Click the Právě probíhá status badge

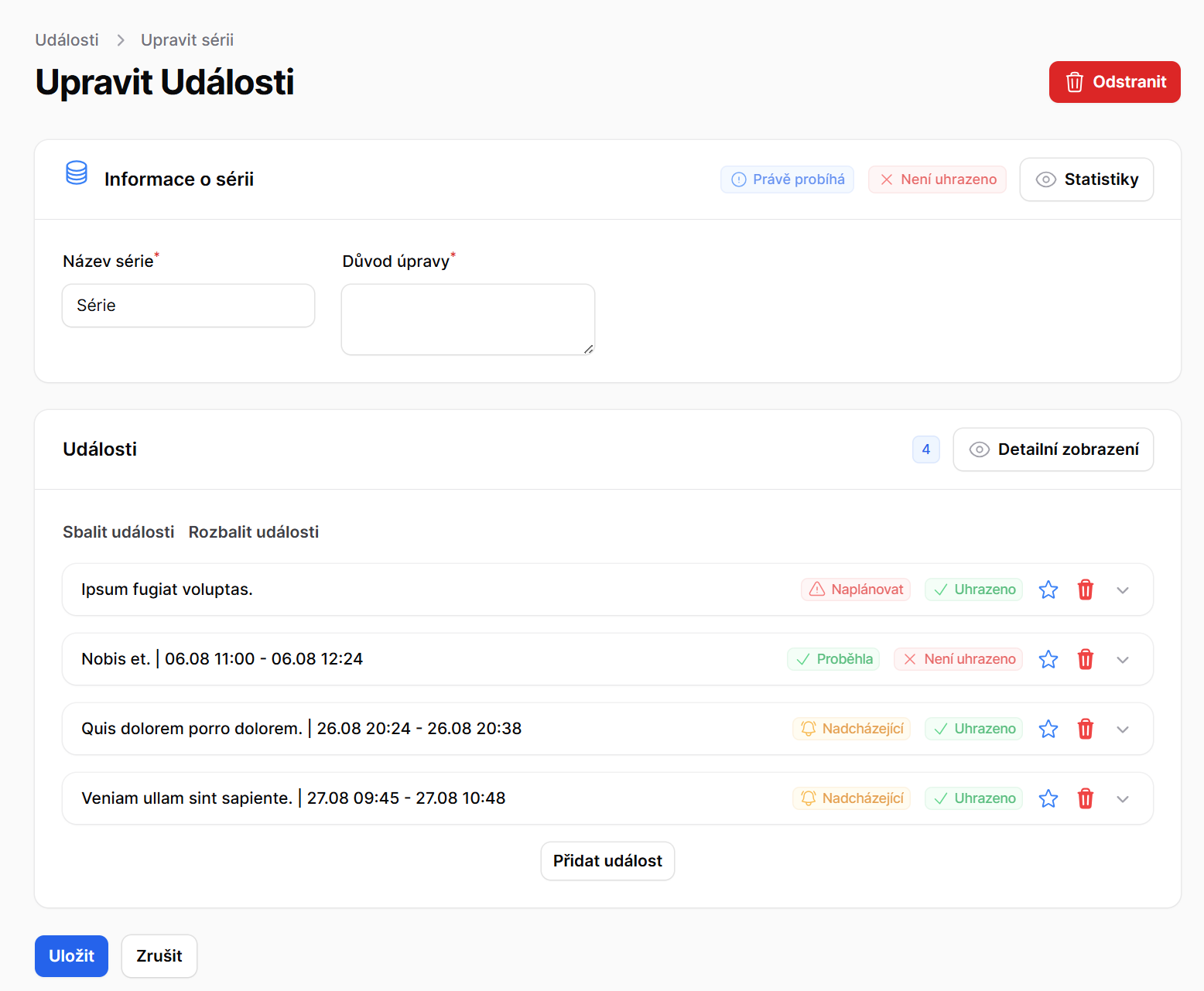click(x=788, y=179)
